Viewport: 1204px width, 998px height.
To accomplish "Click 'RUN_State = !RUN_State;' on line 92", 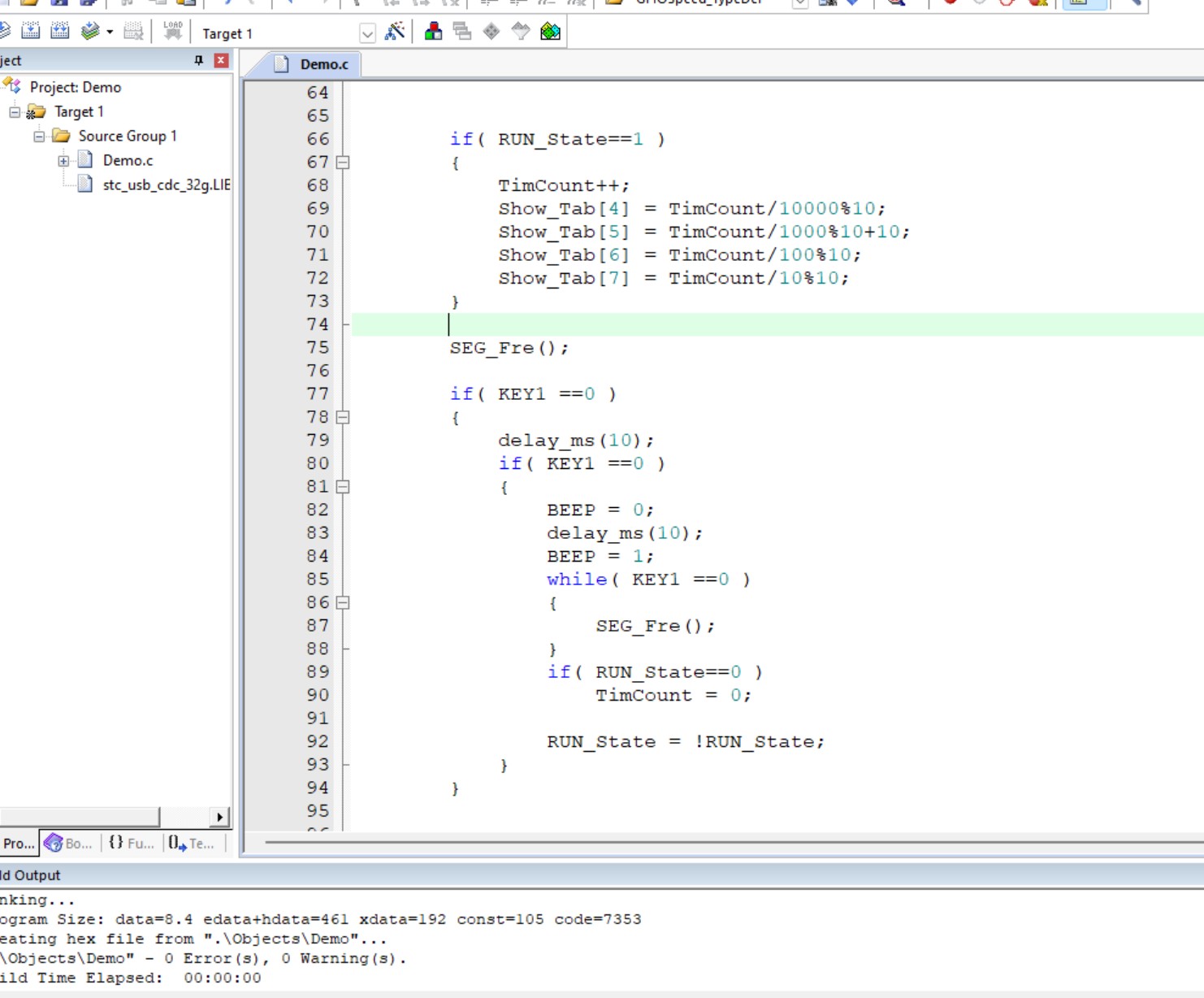I will [686, 742].
